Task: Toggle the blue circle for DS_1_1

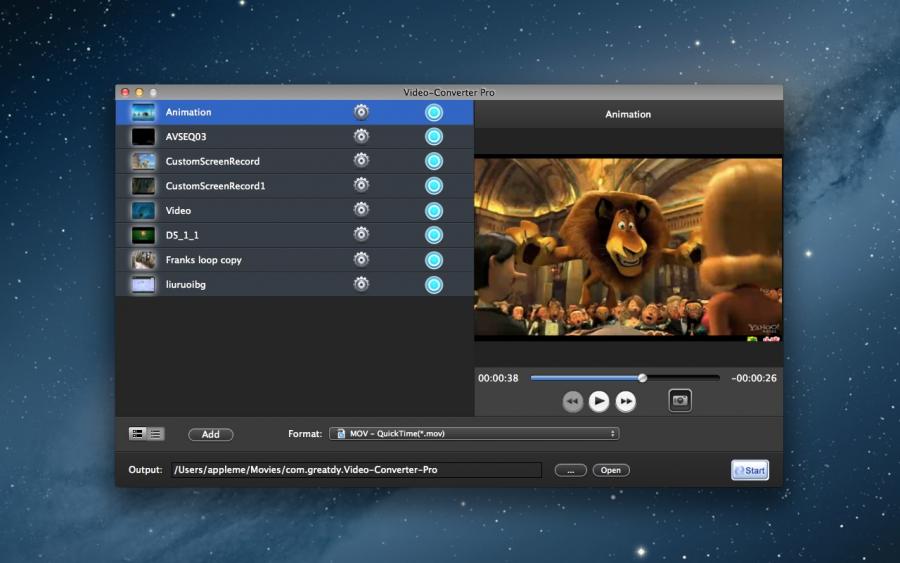Action: (x=434, y=235)
